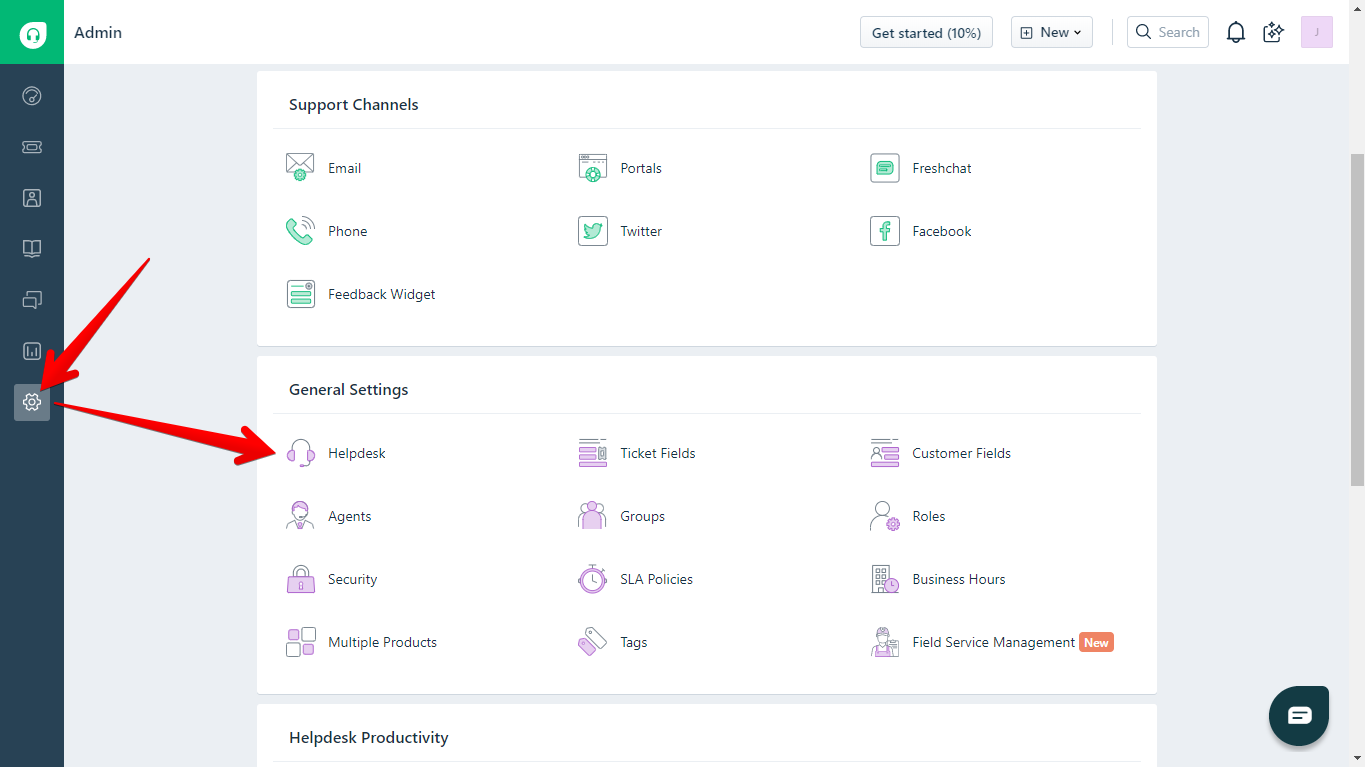The height and width of the screenshot is (767, 1365).
Task: Open the Roles link
Action: 929,516
